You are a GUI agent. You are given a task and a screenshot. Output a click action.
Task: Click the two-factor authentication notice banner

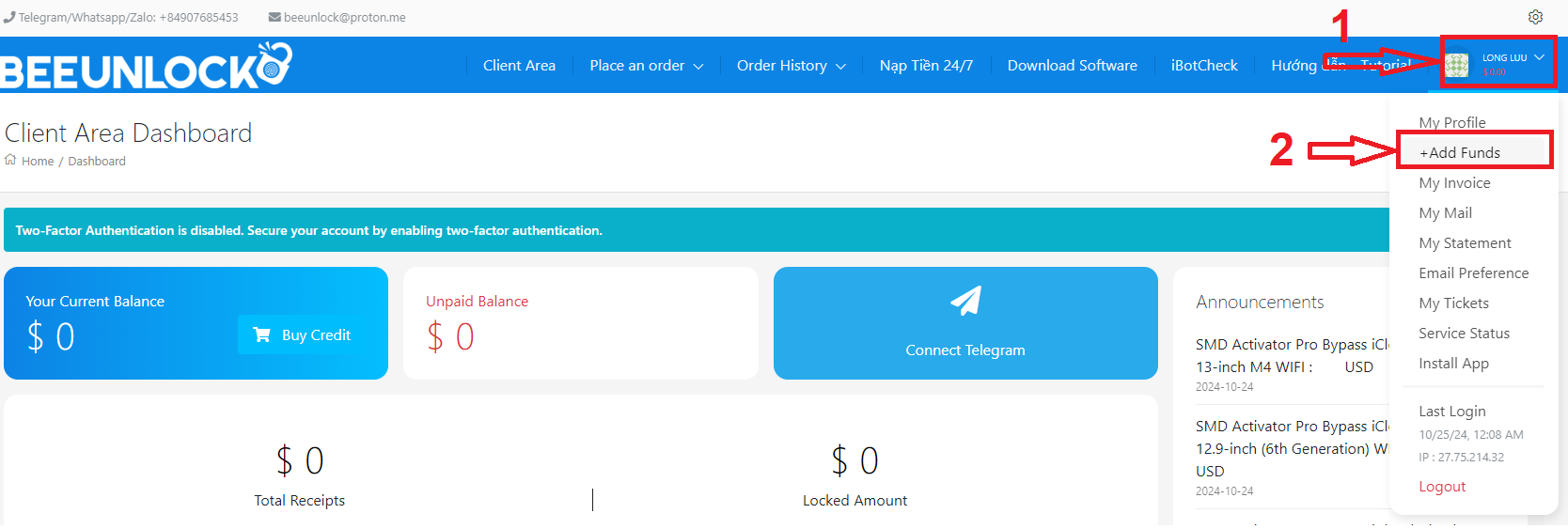coord(697,230)
